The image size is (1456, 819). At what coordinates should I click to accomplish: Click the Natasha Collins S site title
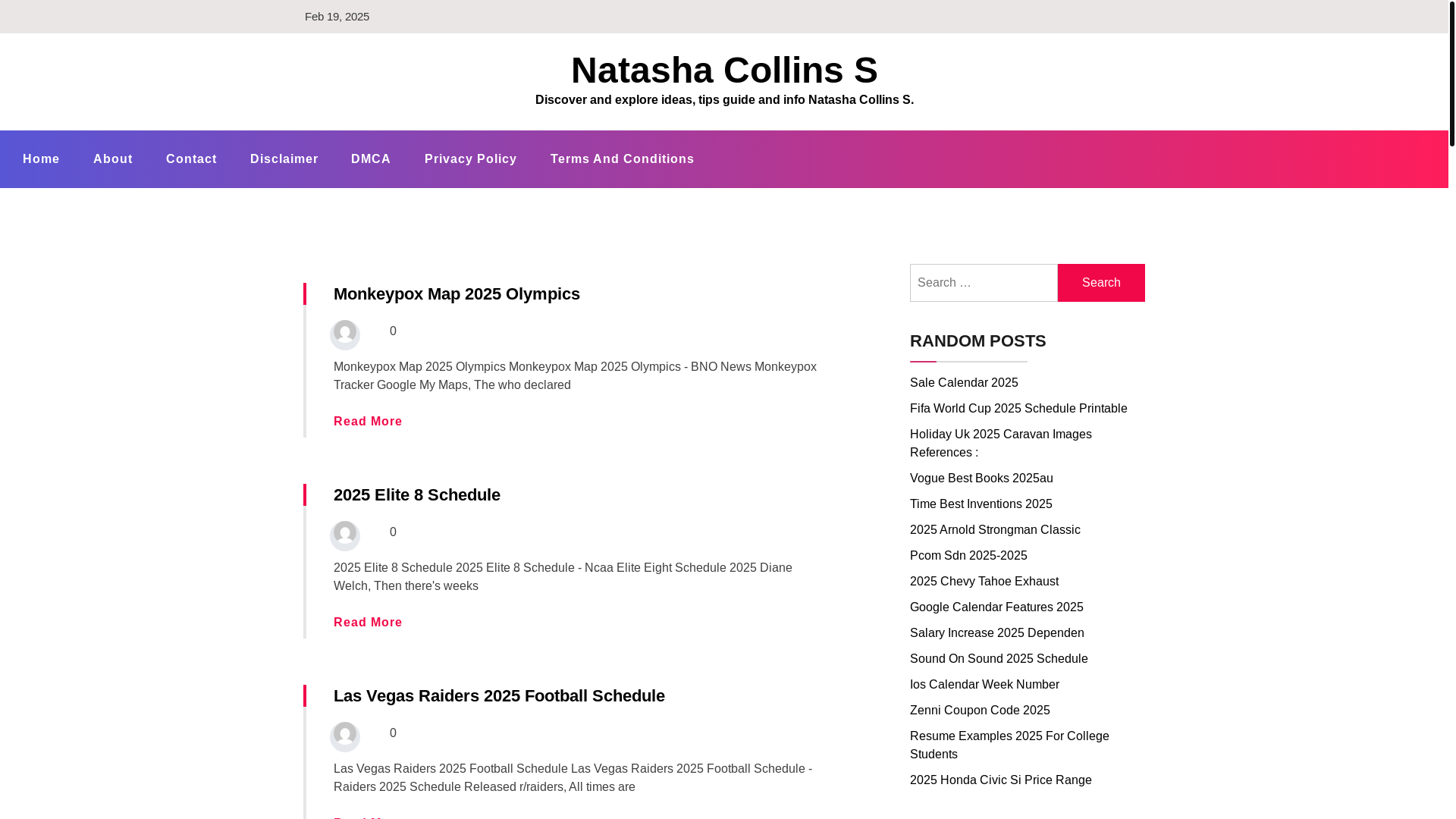coord(724,70)
